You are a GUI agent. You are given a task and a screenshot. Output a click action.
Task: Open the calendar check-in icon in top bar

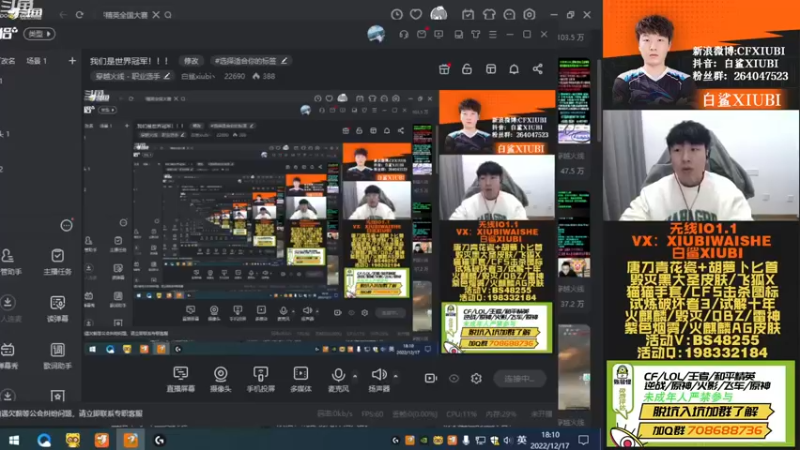click(468, 15)
